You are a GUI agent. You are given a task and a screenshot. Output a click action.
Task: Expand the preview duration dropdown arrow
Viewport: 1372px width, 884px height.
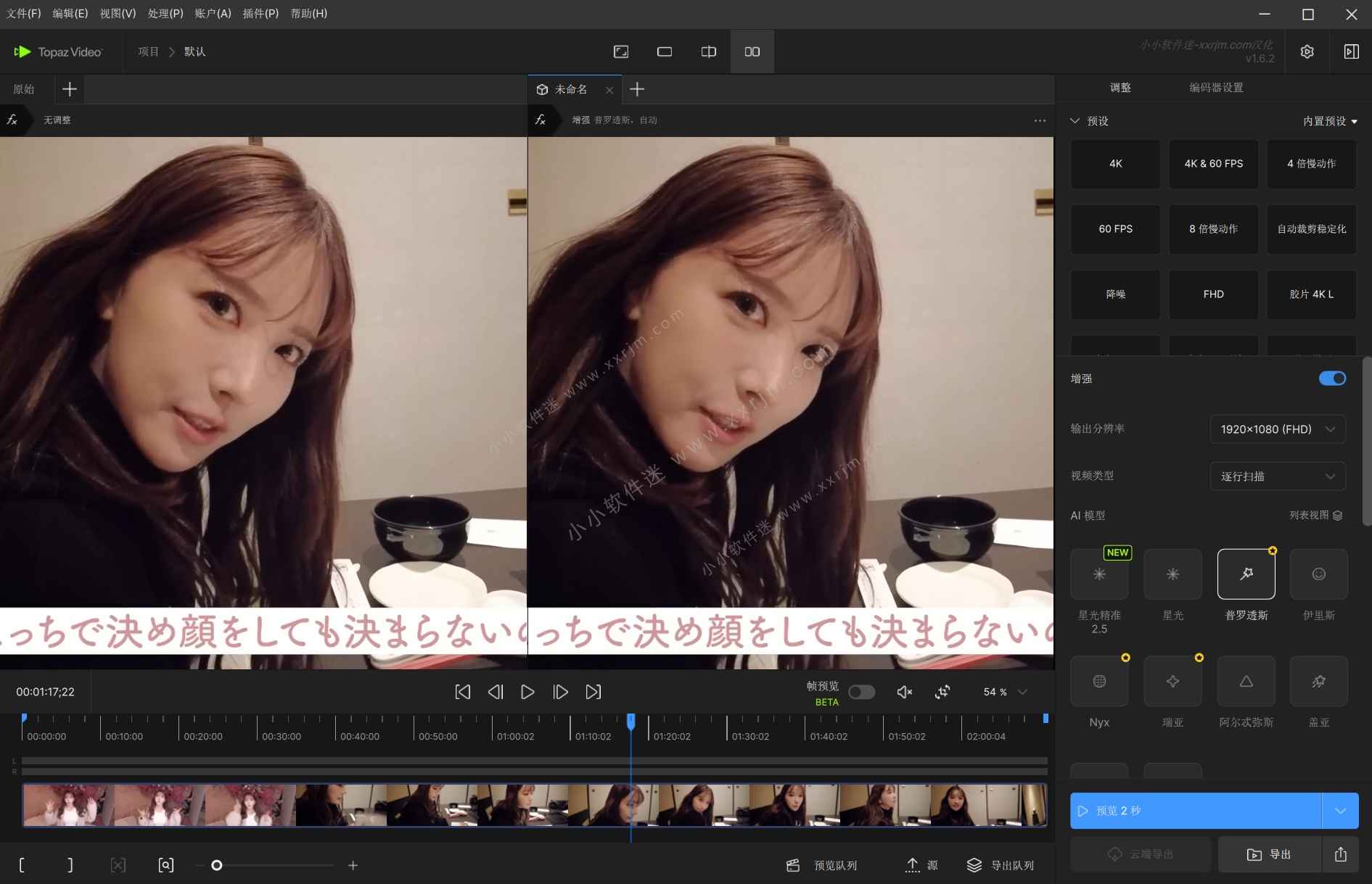tap(1340, 811)
